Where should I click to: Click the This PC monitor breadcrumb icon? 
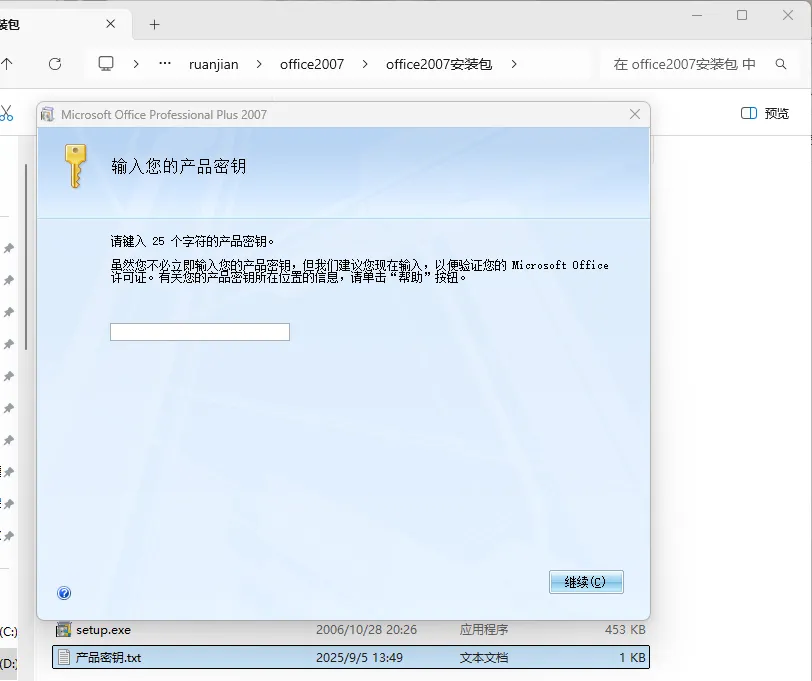pyautogui.click(x=106, y=64)
